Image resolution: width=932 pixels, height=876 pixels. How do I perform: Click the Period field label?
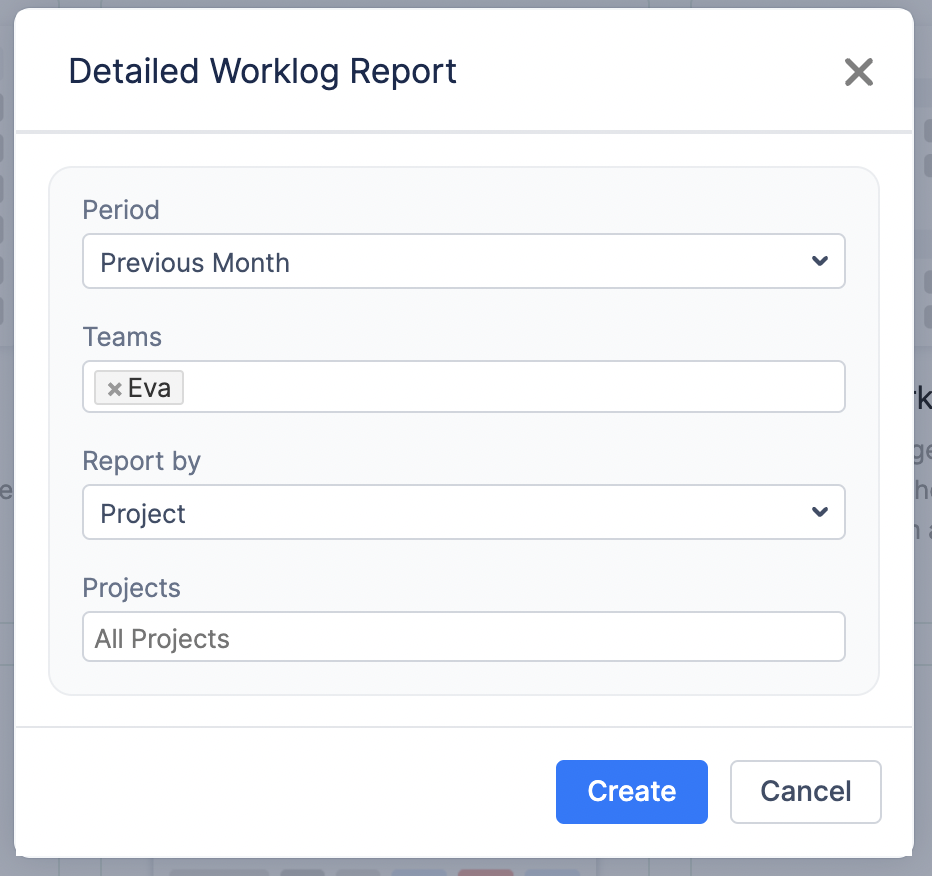pos(121,210)
